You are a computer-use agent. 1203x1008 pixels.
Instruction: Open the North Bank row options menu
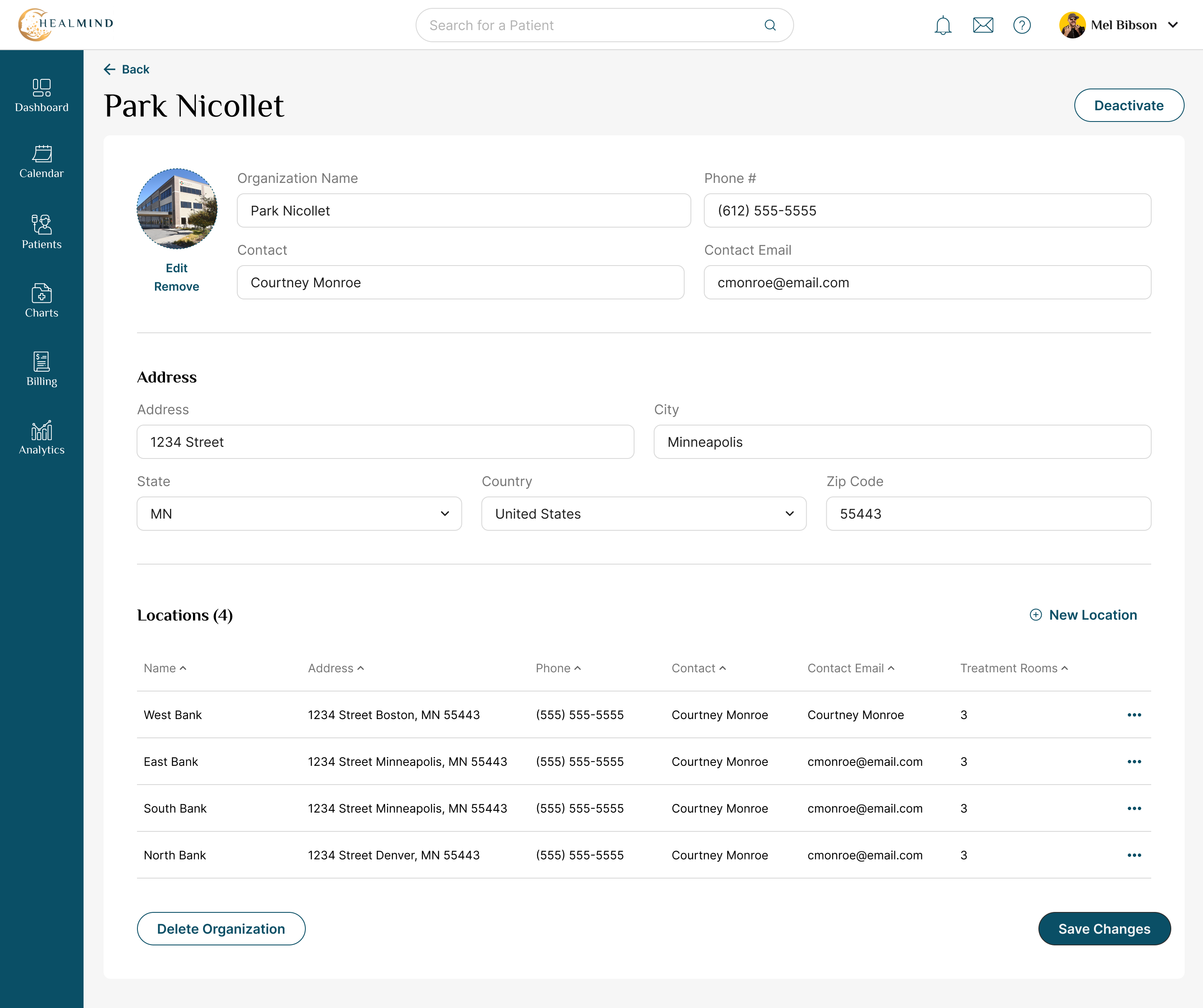pos(1134,855)
